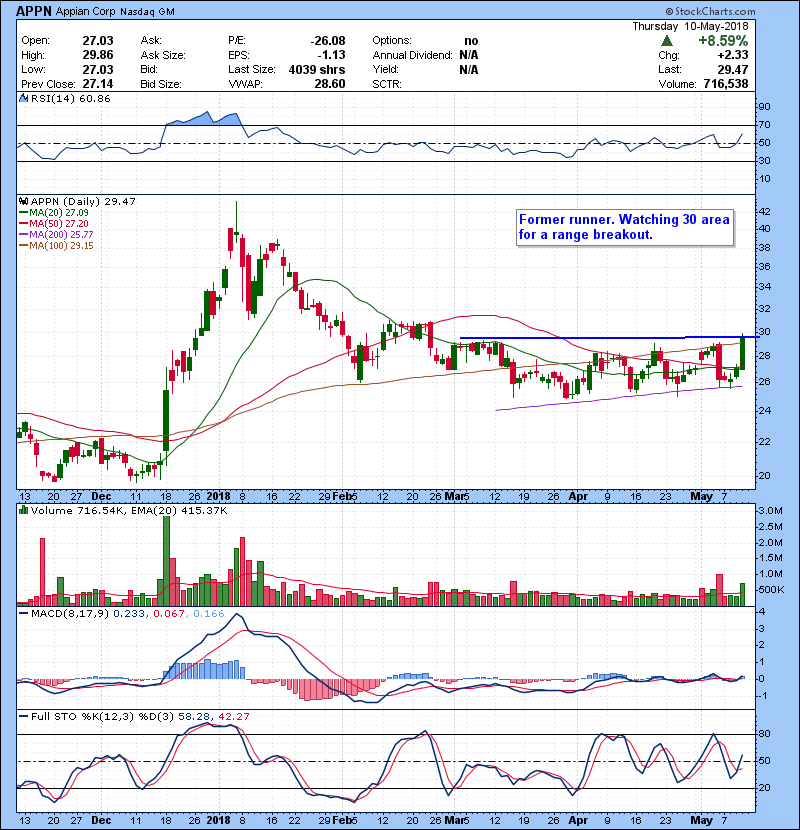Click the Nasdaq GM exchange label
The width and height of the screenshot is (800, 830).
point(147,12)
